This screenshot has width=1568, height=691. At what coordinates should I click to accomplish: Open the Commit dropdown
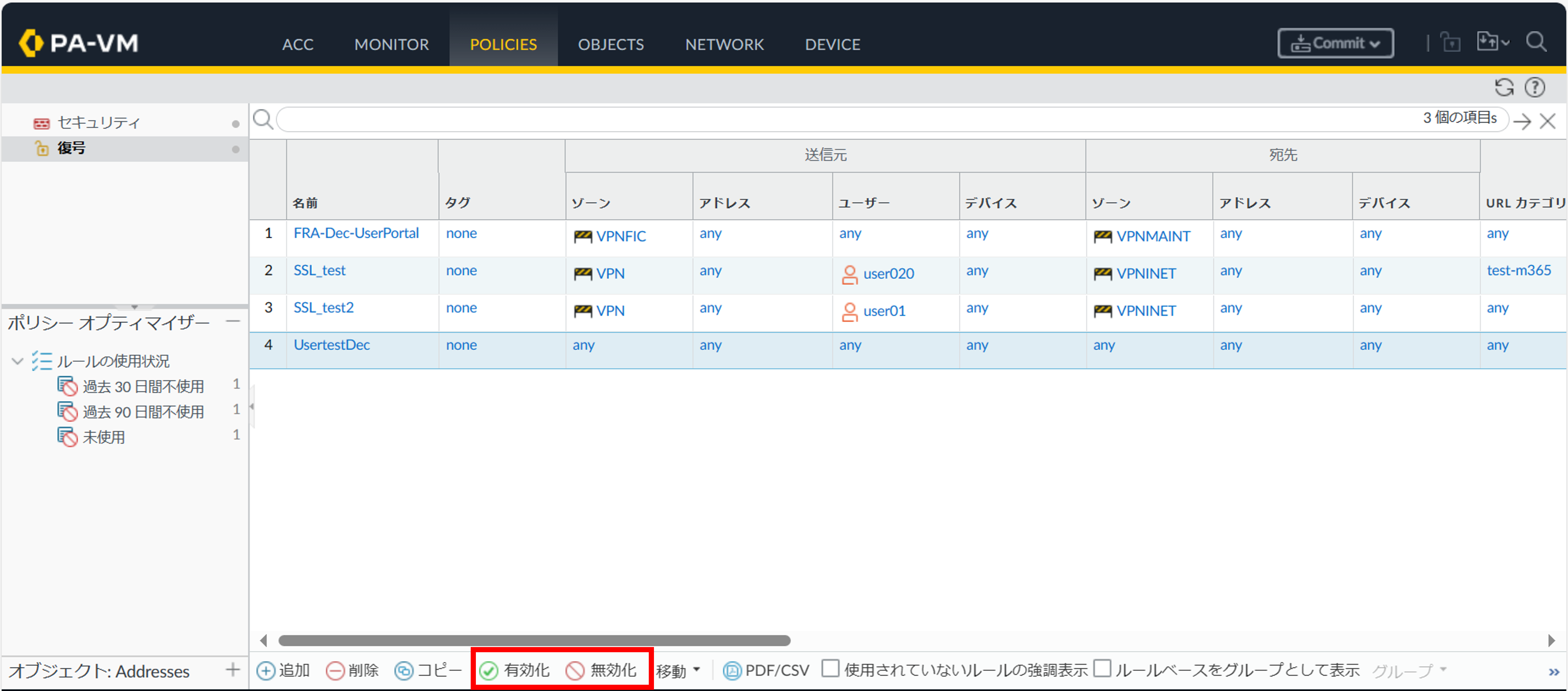(1336, 43)
